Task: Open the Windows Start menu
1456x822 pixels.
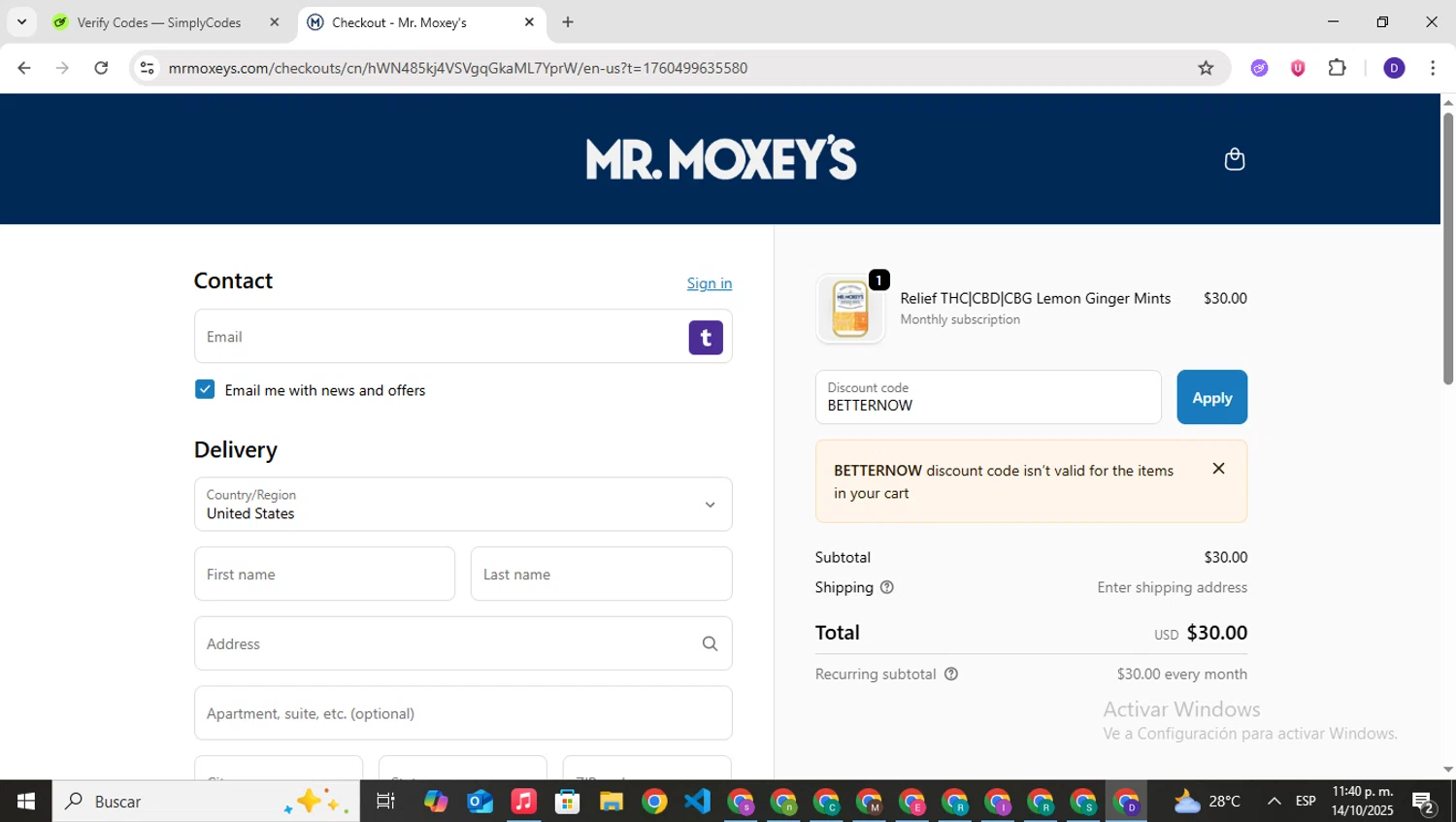Action: coord(26,801)
